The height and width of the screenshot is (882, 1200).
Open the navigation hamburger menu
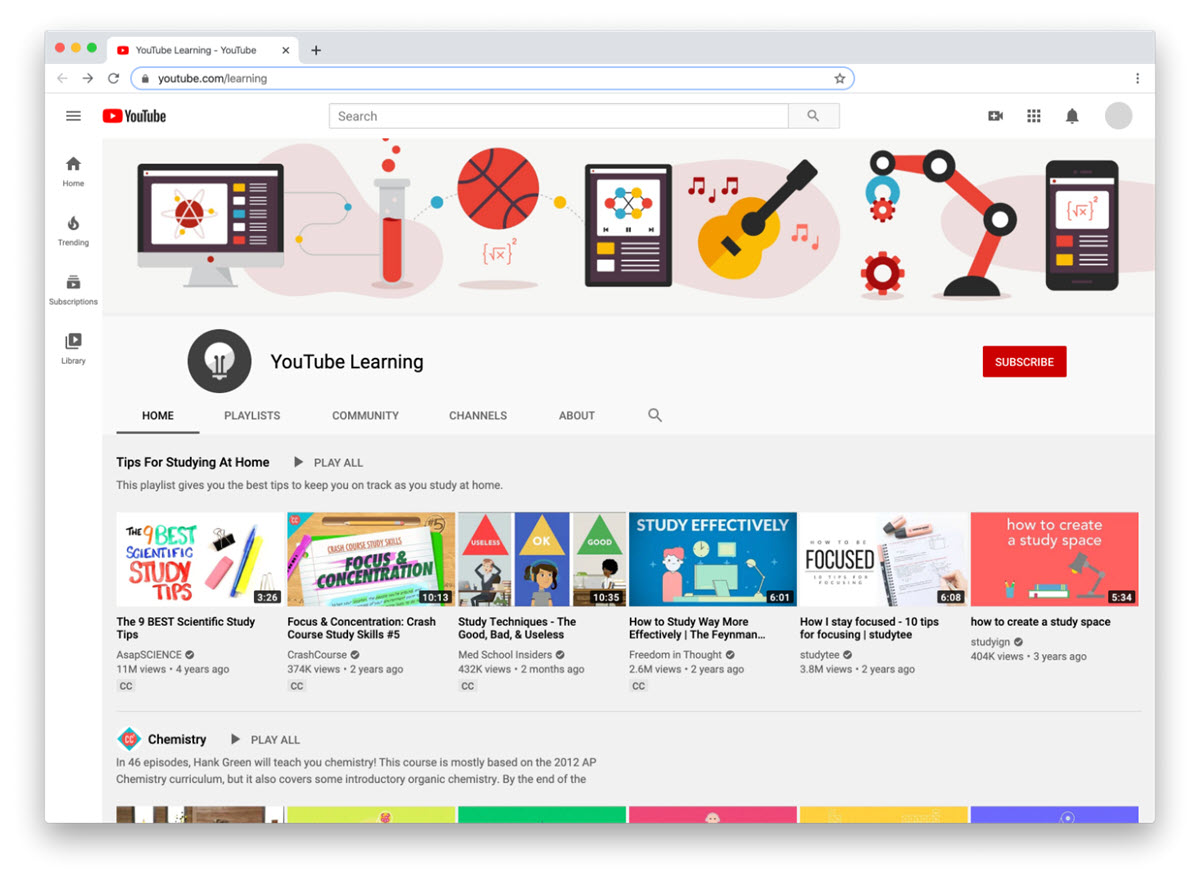tap(73, 115)
